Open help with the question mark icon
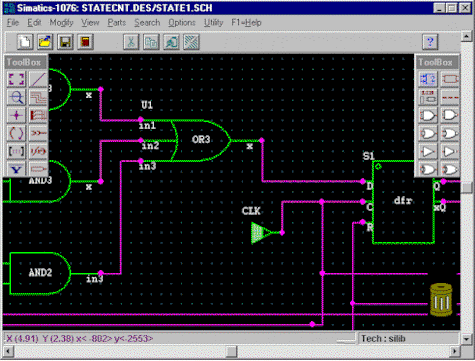This screenshot has width=475, height=361. 430,42
